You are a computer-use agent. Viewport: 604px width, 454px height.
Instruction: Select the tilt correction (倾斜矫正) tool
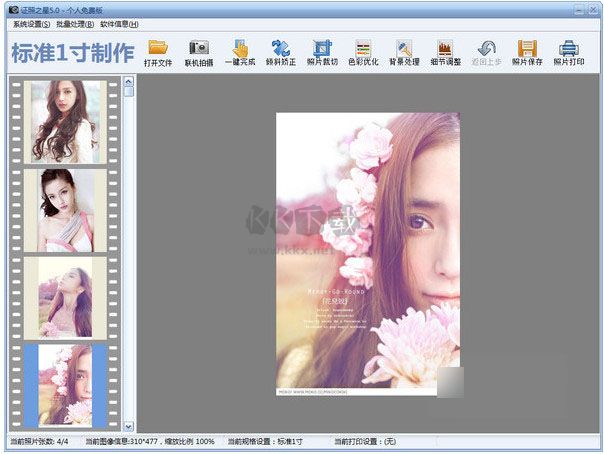point(281,48)
